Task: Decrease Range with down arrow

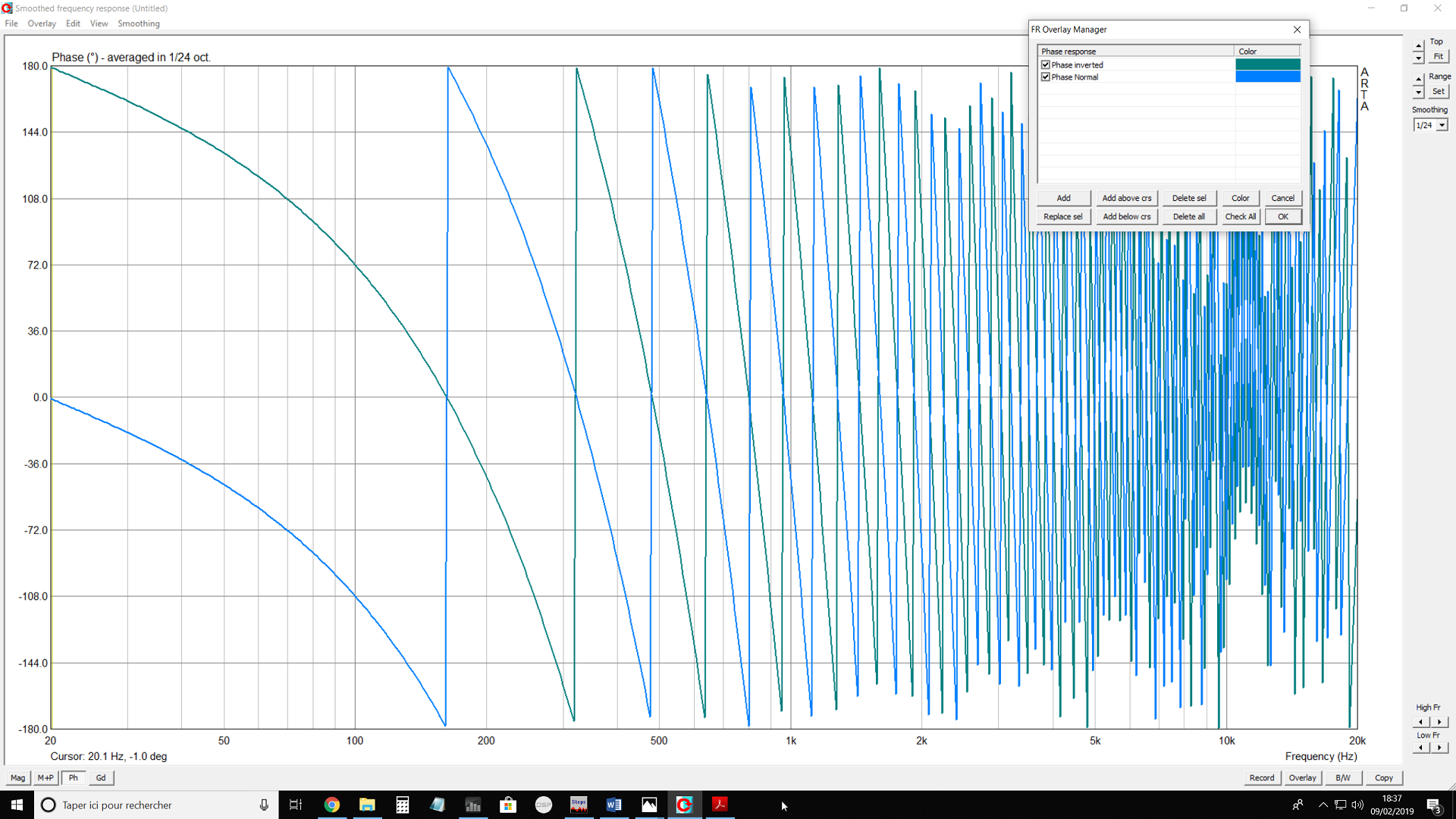Action: tap(1418, 93)
